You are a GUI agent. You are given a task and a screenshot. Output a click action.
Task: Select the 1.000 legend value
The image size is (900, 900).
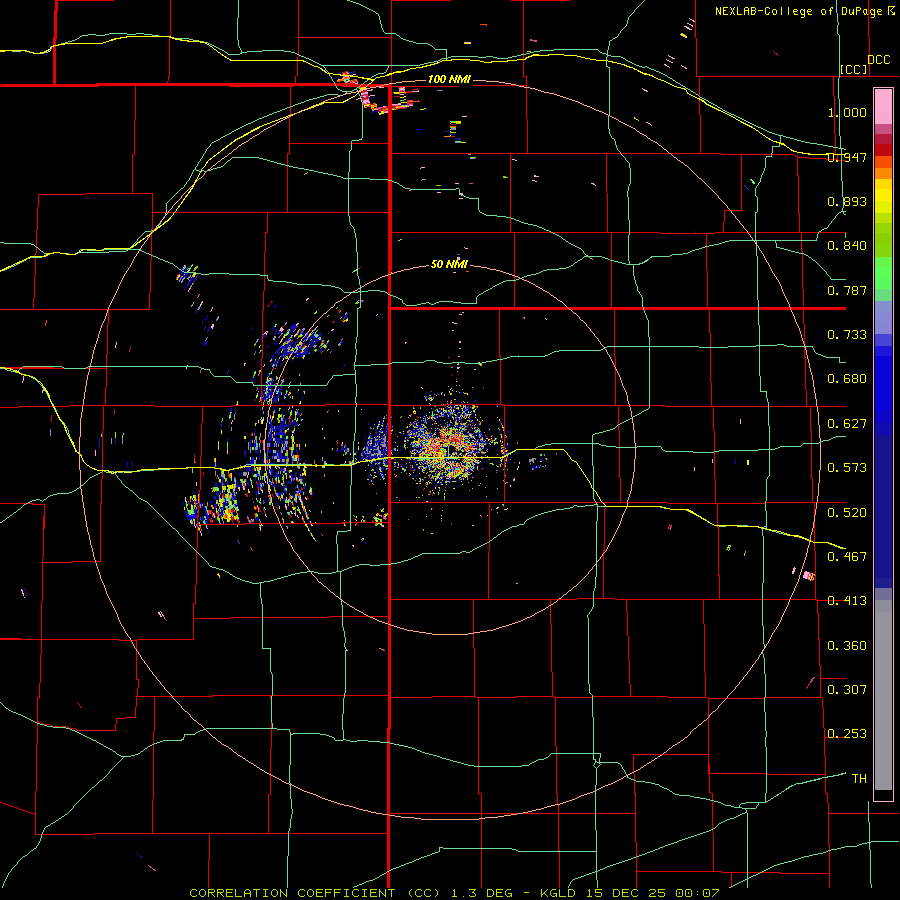tap(847, 112)
